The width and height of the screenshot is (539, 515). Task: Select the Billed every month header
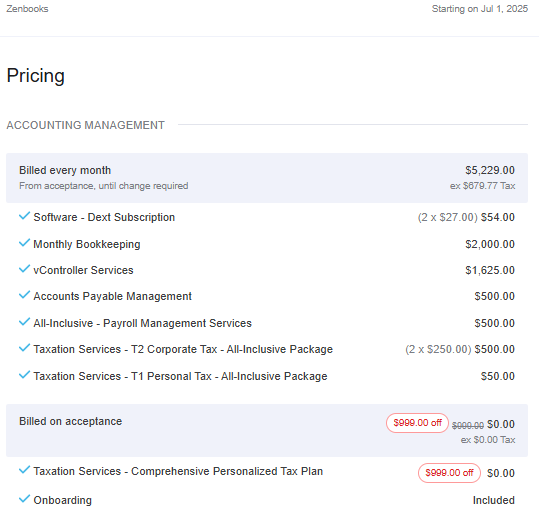pos(267,178)
